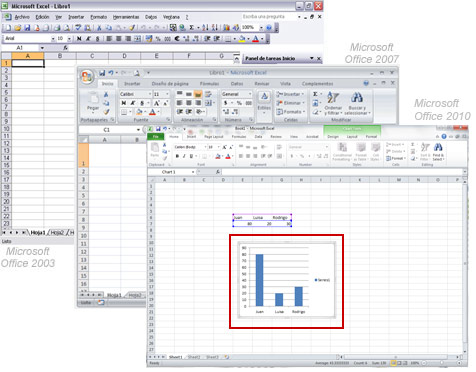Click the Find & Select icon in Excel 2010
The image size is (476, 372).
click(438, 147)
